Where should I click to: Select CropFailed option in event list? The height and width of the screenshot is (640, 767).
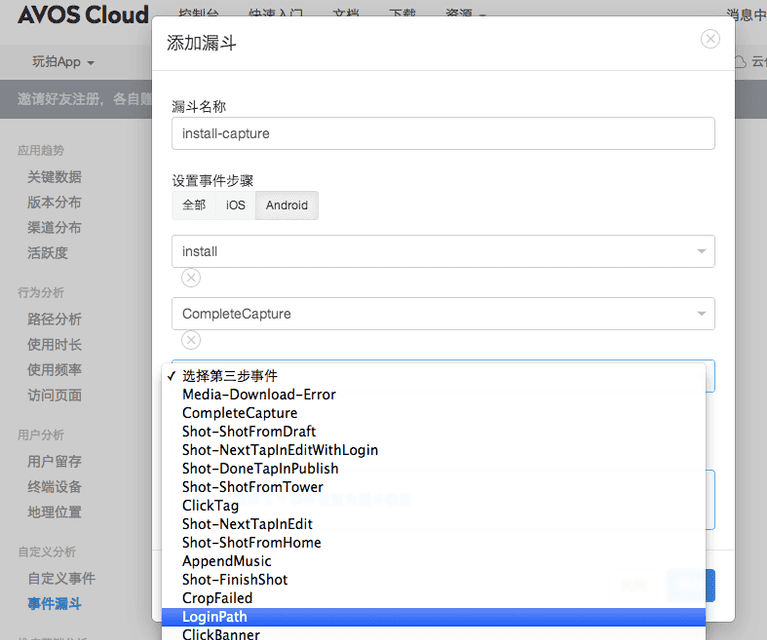217,598
